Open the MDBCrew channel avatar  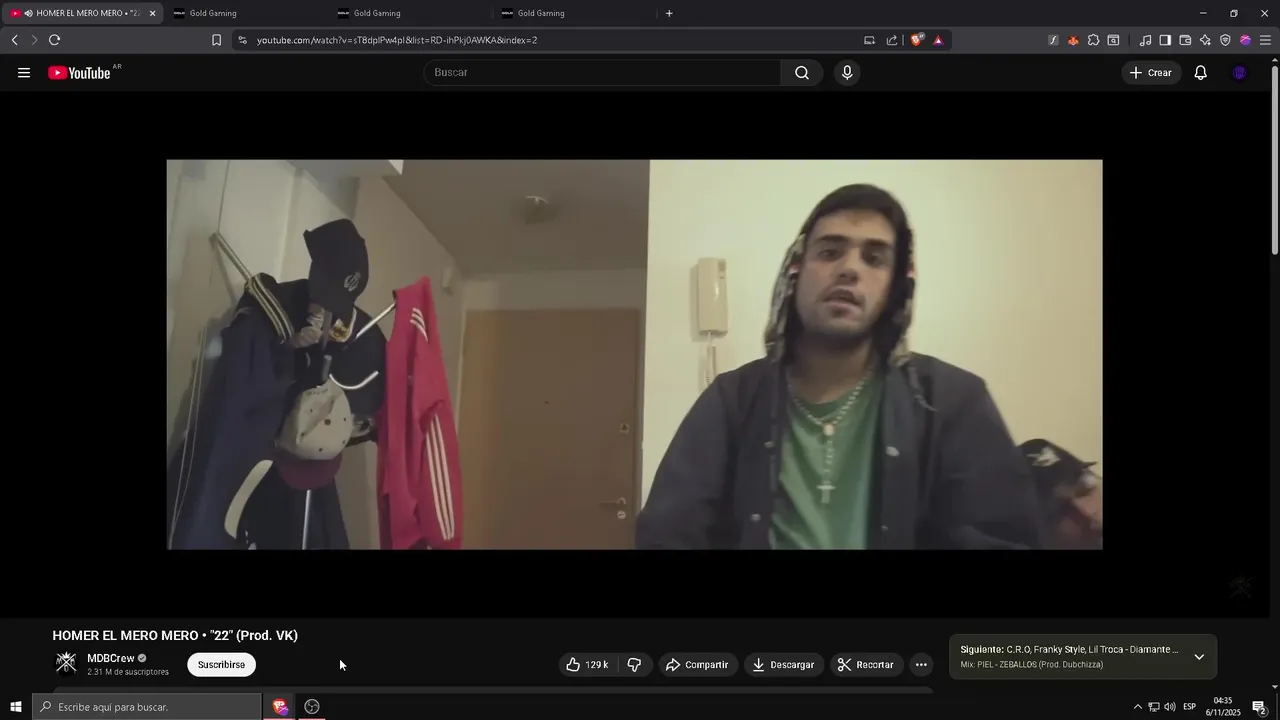tap(66, 664)
